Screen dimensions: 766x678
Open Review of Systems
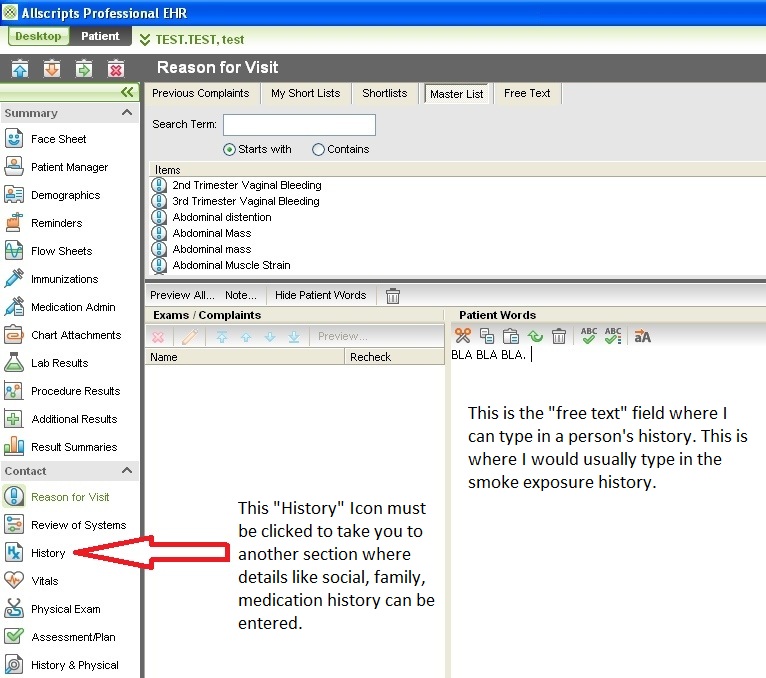tap(78, 525)
